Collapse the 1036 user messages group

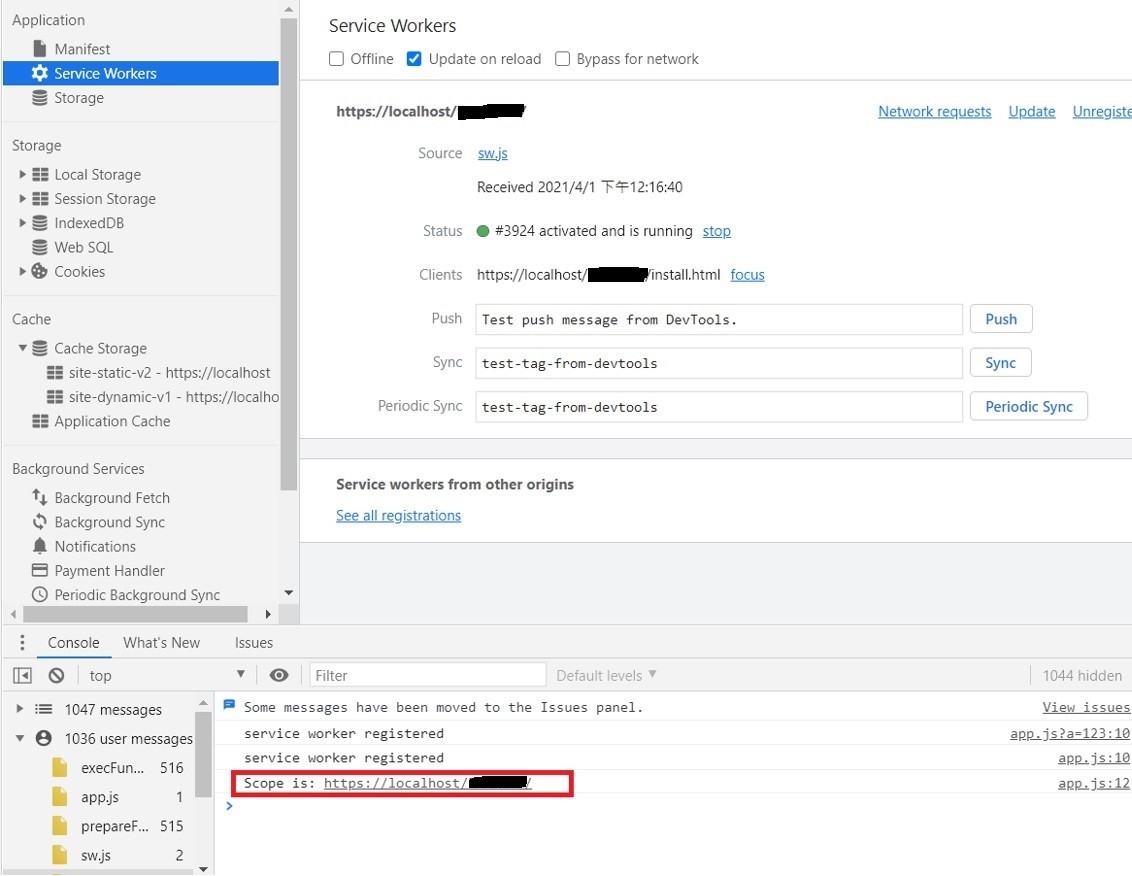[19, 738]
